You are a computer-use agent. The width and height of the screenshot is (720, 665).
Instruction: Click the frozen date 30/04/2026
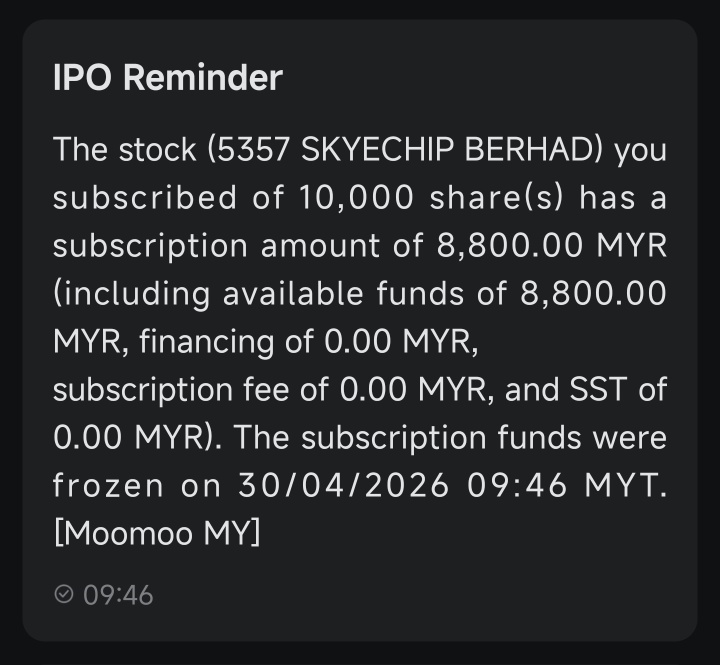pyautogui.click(x=343, y=485)
